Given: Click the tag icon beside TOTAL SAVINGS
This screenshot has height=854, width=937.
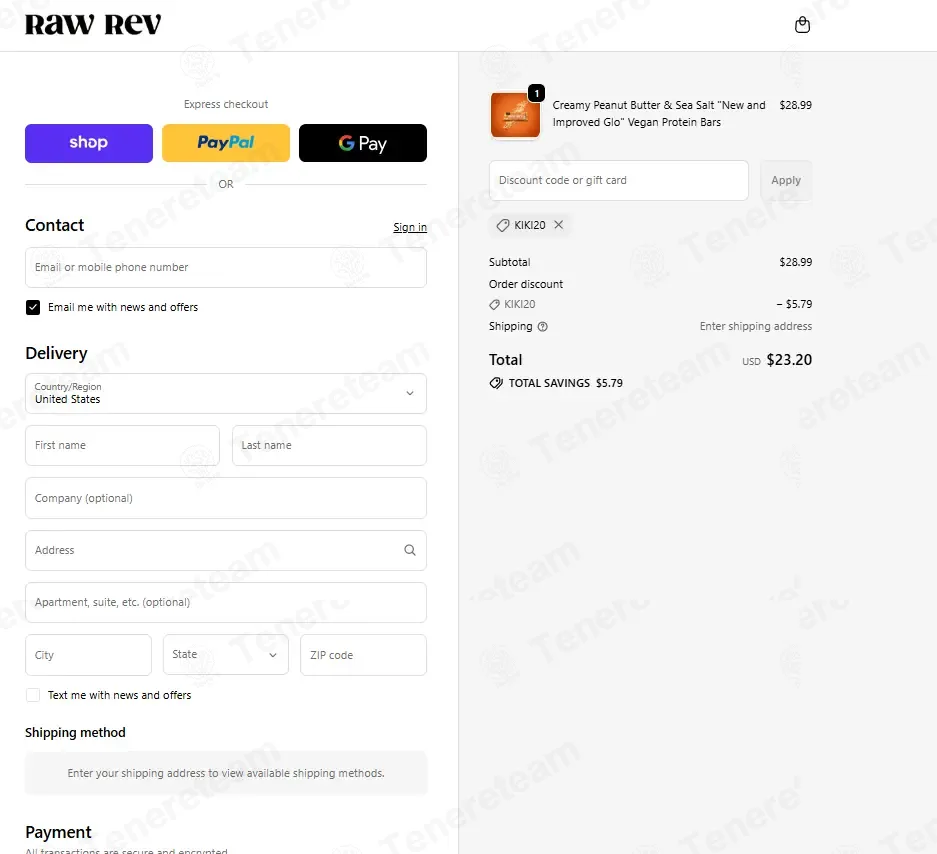Looking at the screenshot, I should point(496,383).
